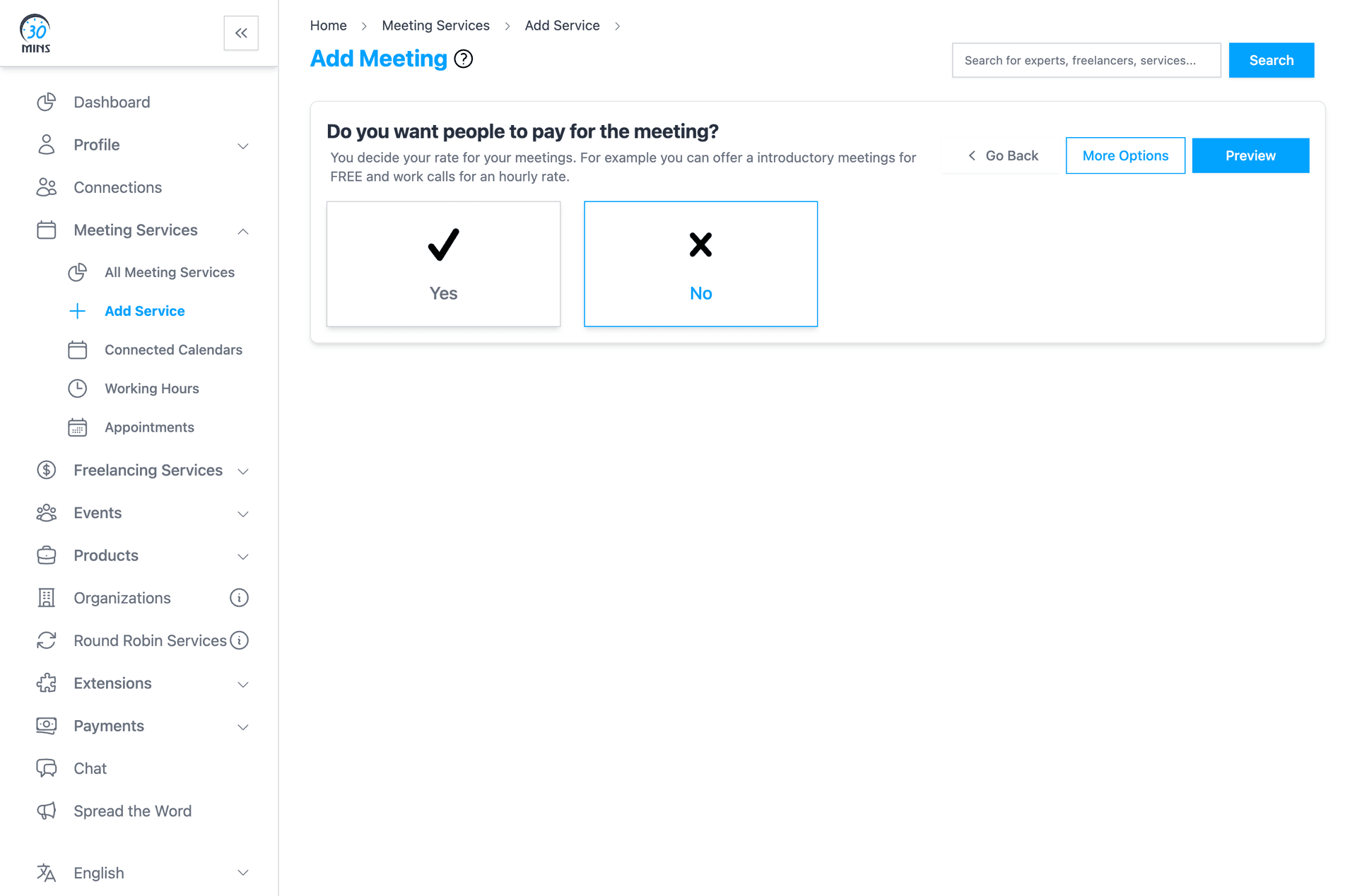The image size is (1357, 896).
Task: Open the English language dropdown
Action: click(243, 873)
